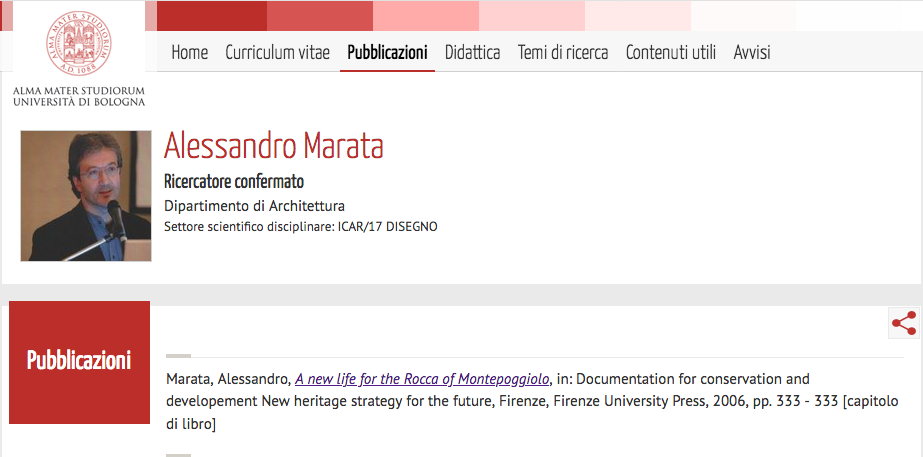This screenshot has height=457, width=923.
Task: Open the Avvisi menu item
Action: (x=752, y=52)
